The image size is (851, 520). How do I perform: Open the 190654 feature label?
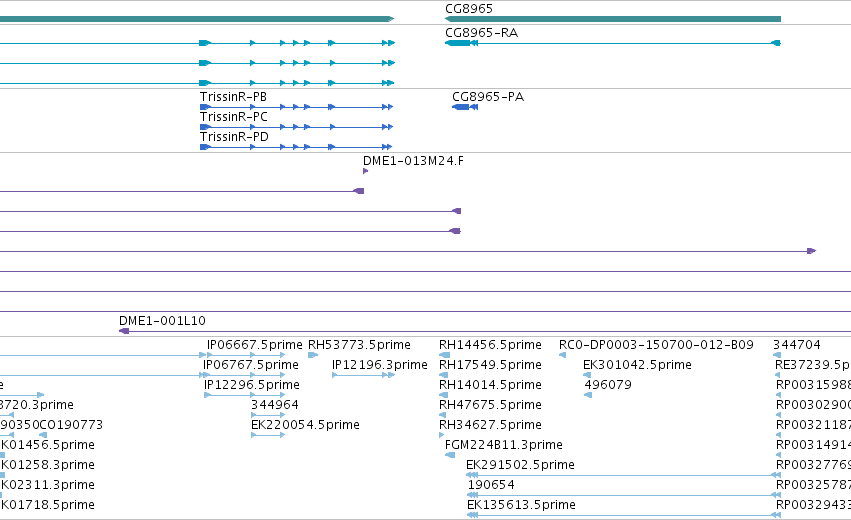491,485
